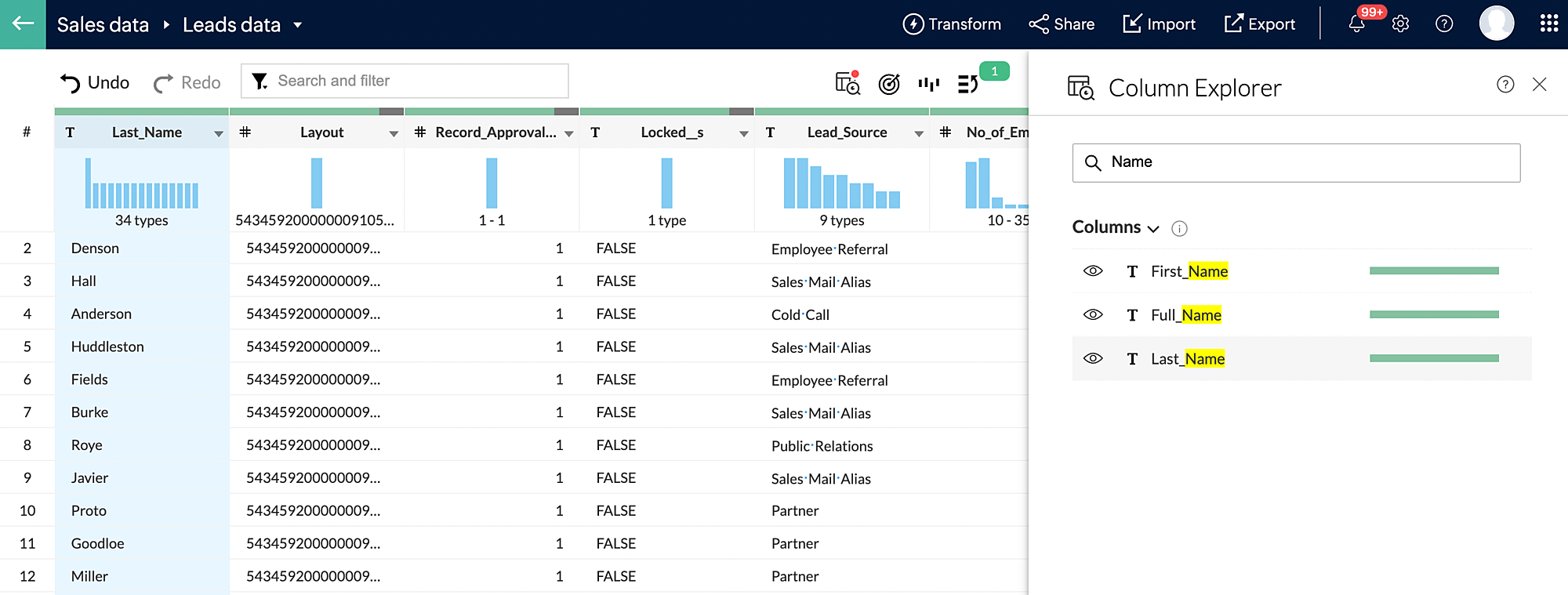This screenshot has width=1568, height=595.
Task: Open the ruleset icon with badge
Action: pyautogui.click(x=968, y=84)
